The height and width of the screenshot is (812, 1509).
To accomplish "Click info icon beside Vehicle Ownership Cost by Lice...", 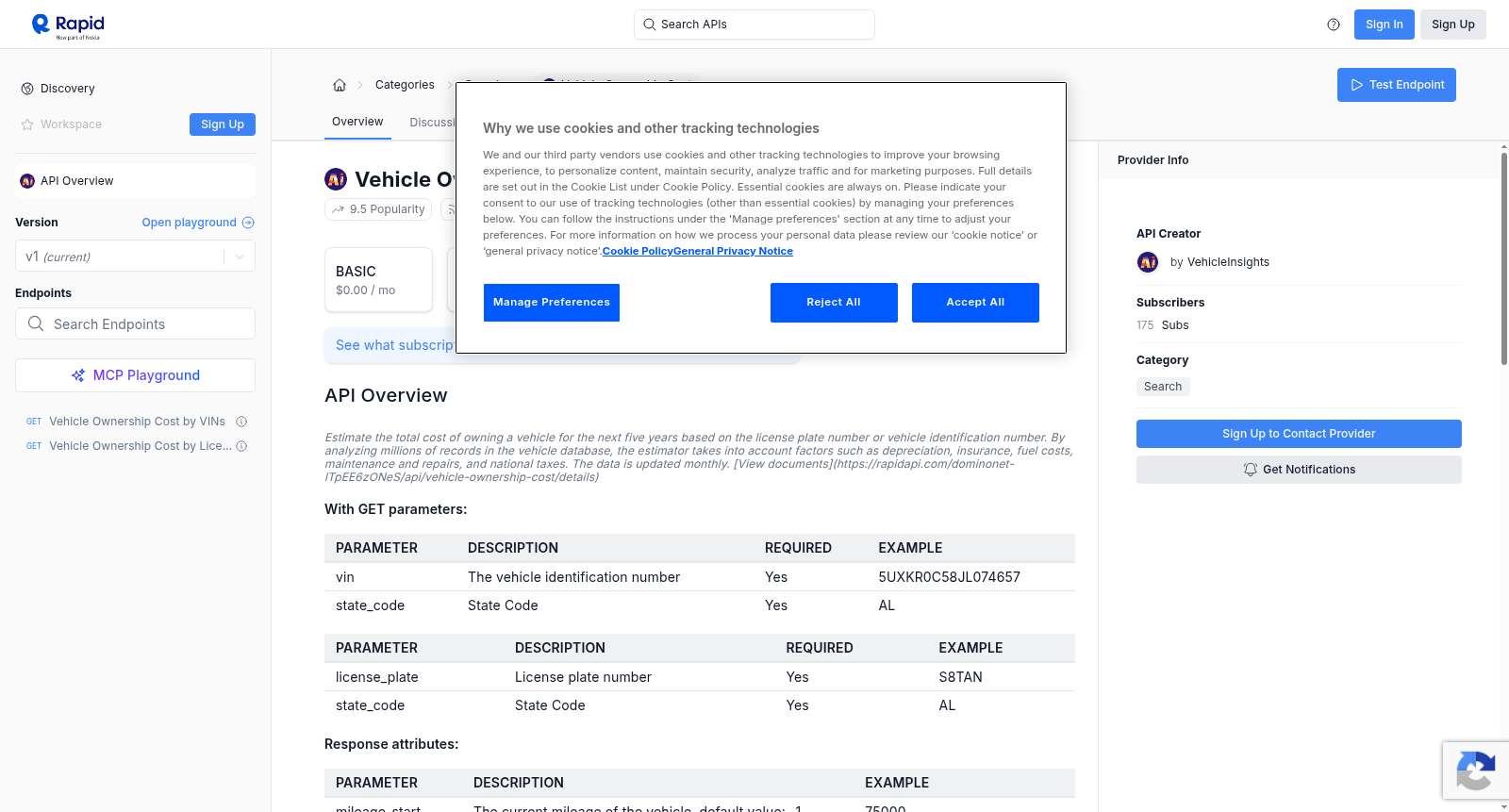I will click(241, 446).
